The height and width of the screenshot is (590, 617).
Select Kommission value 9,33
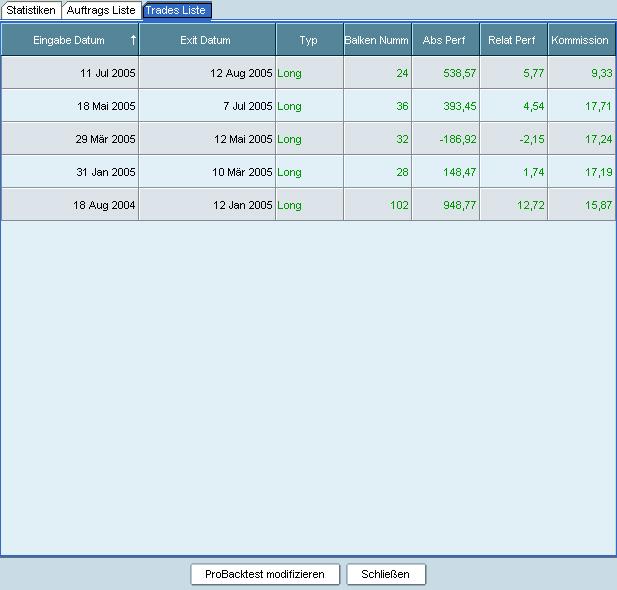[602, 73]
